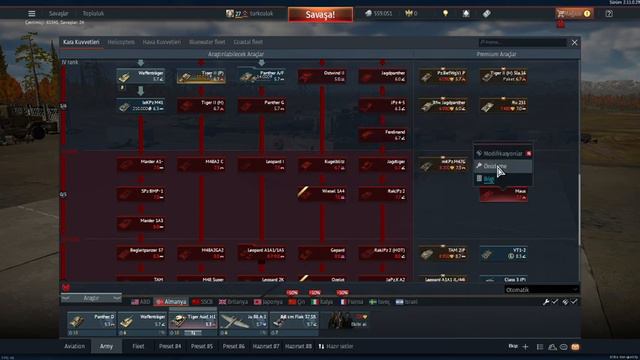The width and height of the screenshot is (640, 360).
Task: Switch to the Helicopters tab
Action: coord(121,42)
